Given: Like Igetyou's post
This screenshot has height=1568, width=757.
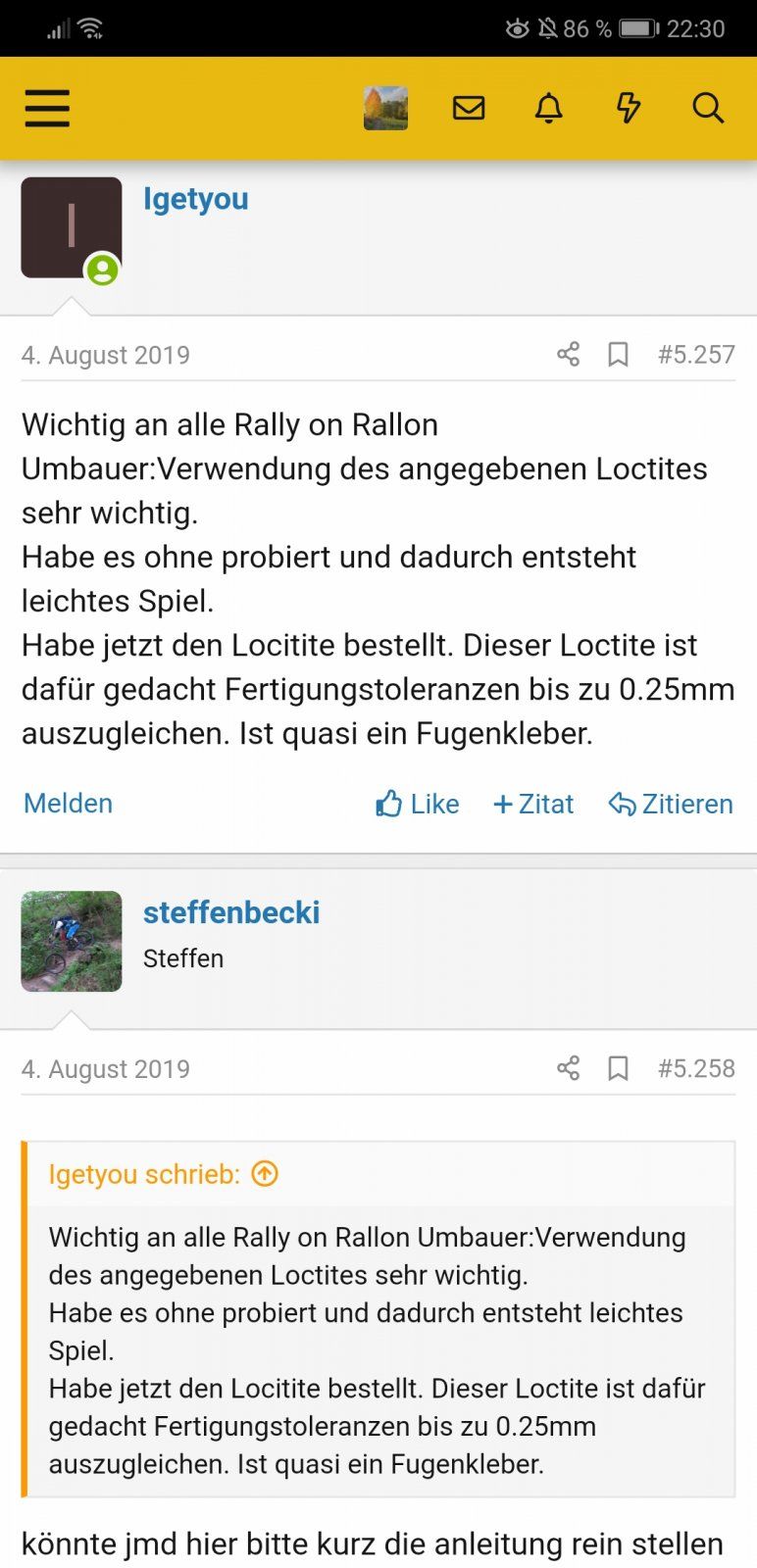Looking at the screenshot, I should click(418, 804).
